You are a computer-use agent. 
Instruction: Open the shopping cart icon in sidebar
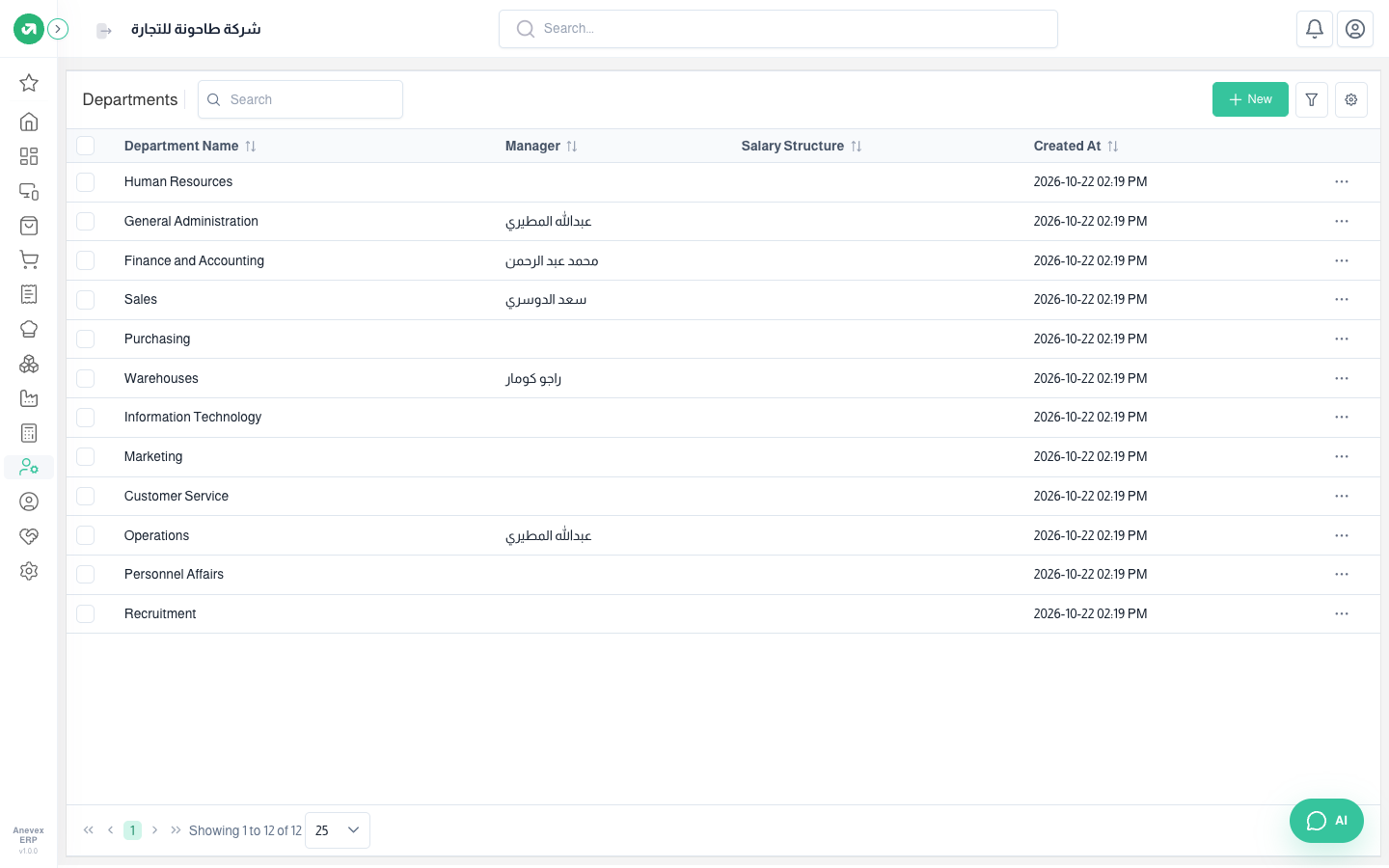point(29,260)
